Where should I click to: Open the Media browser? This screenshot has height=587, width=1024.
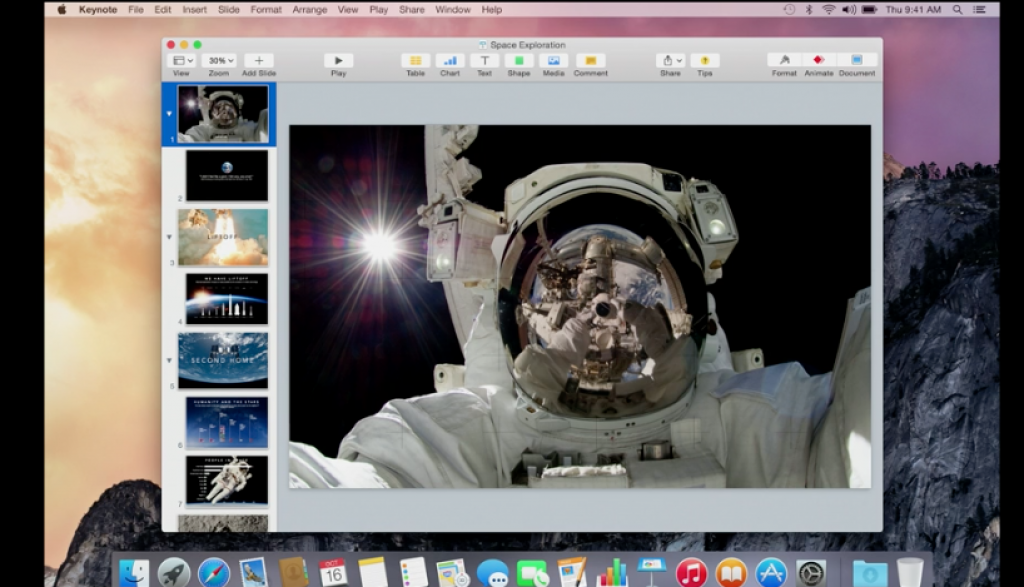point(553,61)
